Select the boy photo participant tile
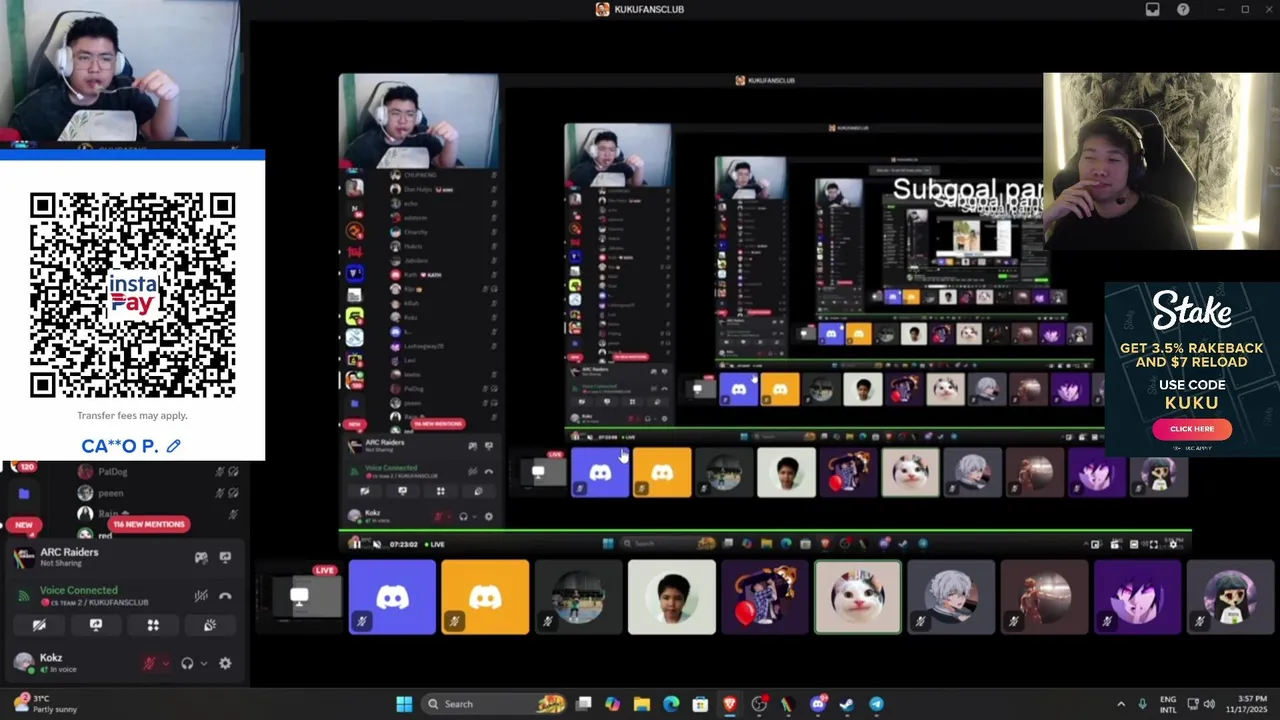The width and height of the screenshot is (1280, 720). [x=671, y=597]
